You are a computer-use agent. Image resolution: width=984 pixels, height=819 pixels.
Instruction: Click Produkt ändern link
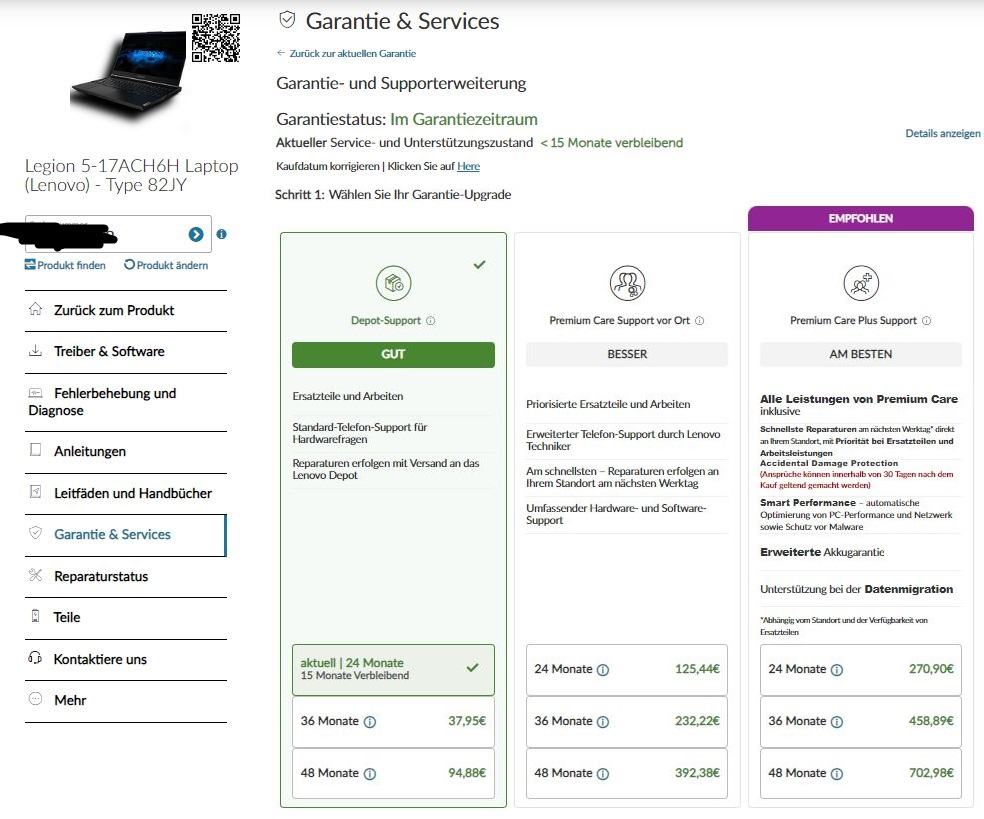point(166,265)
